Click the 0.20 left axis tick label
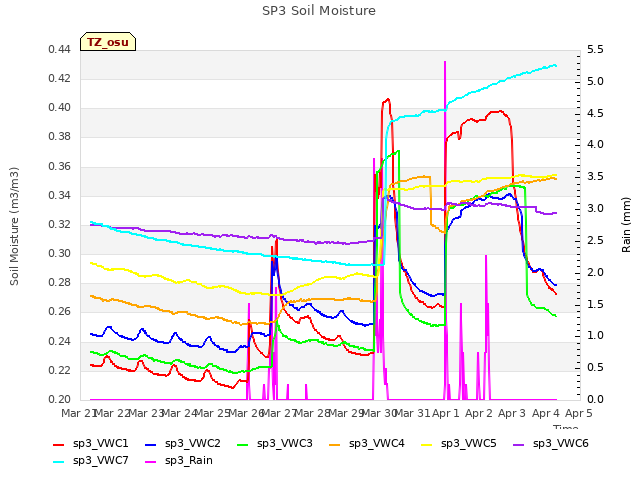640x480 pixels. (60, 399)
